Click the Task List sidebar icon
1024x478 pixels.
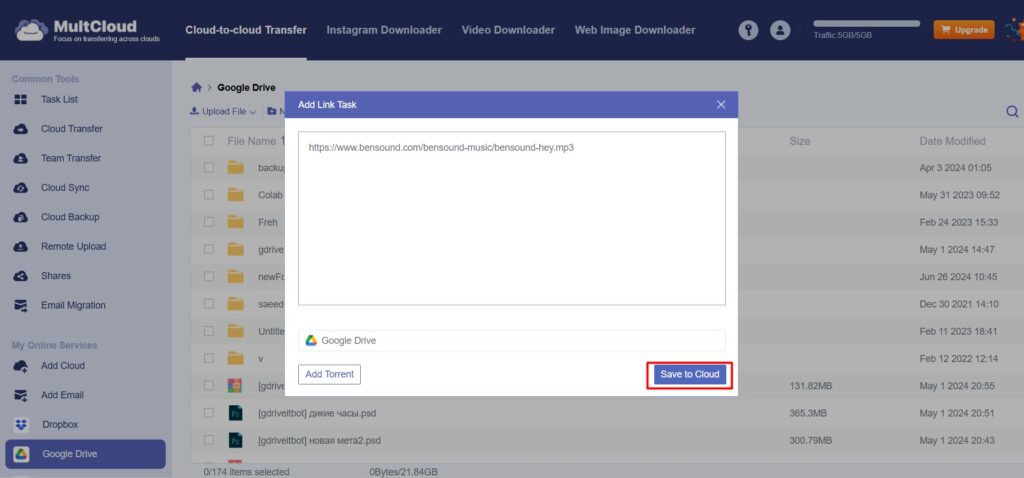click(20, 100)
